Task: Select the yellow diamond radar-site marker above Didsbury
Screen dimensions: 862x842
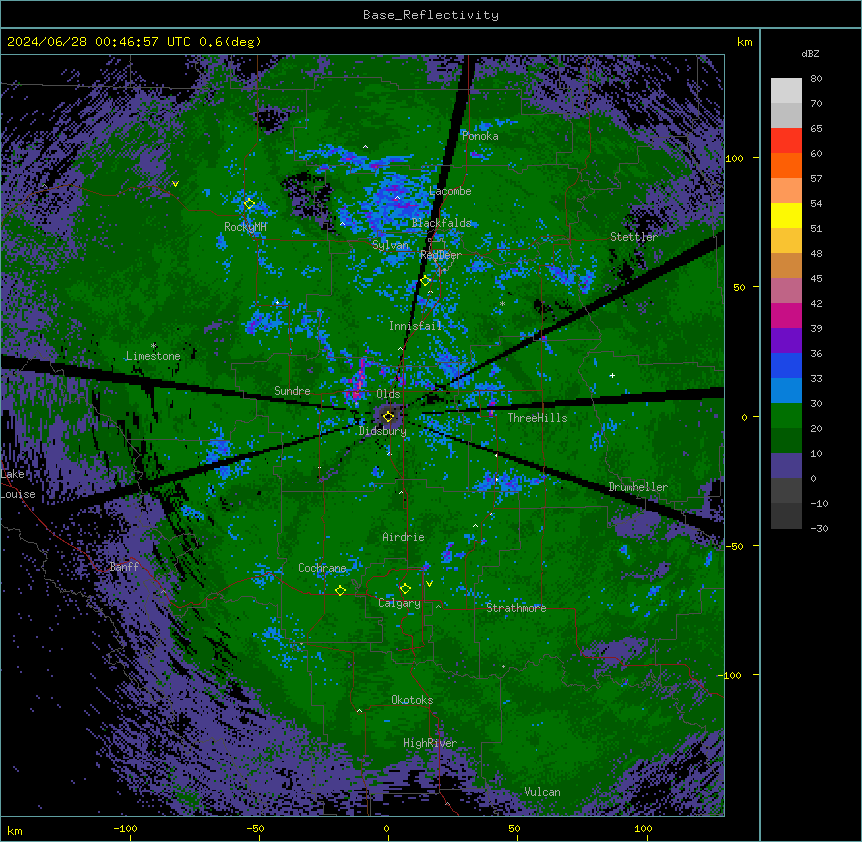Action: tap(388, 417)
